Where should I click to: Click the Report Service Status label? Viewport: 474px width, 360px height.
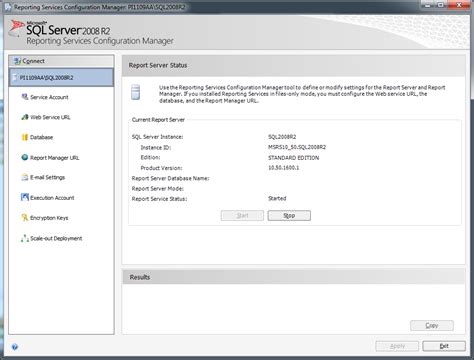pyautogui.click(x=159, y=199)
